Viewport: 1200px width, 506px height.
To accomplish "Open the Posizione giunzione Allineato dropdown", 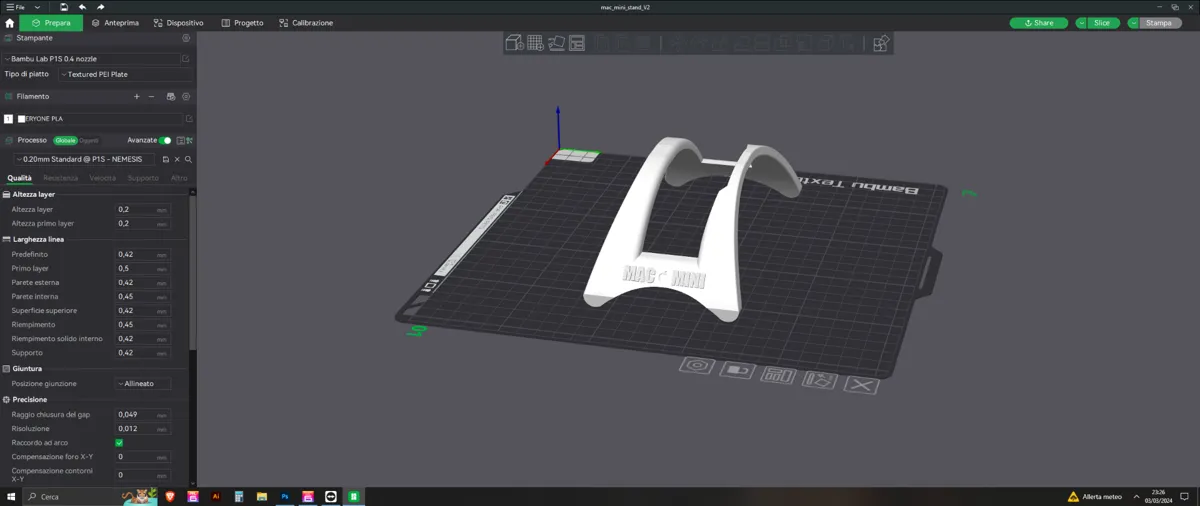I will click(143, 384).
